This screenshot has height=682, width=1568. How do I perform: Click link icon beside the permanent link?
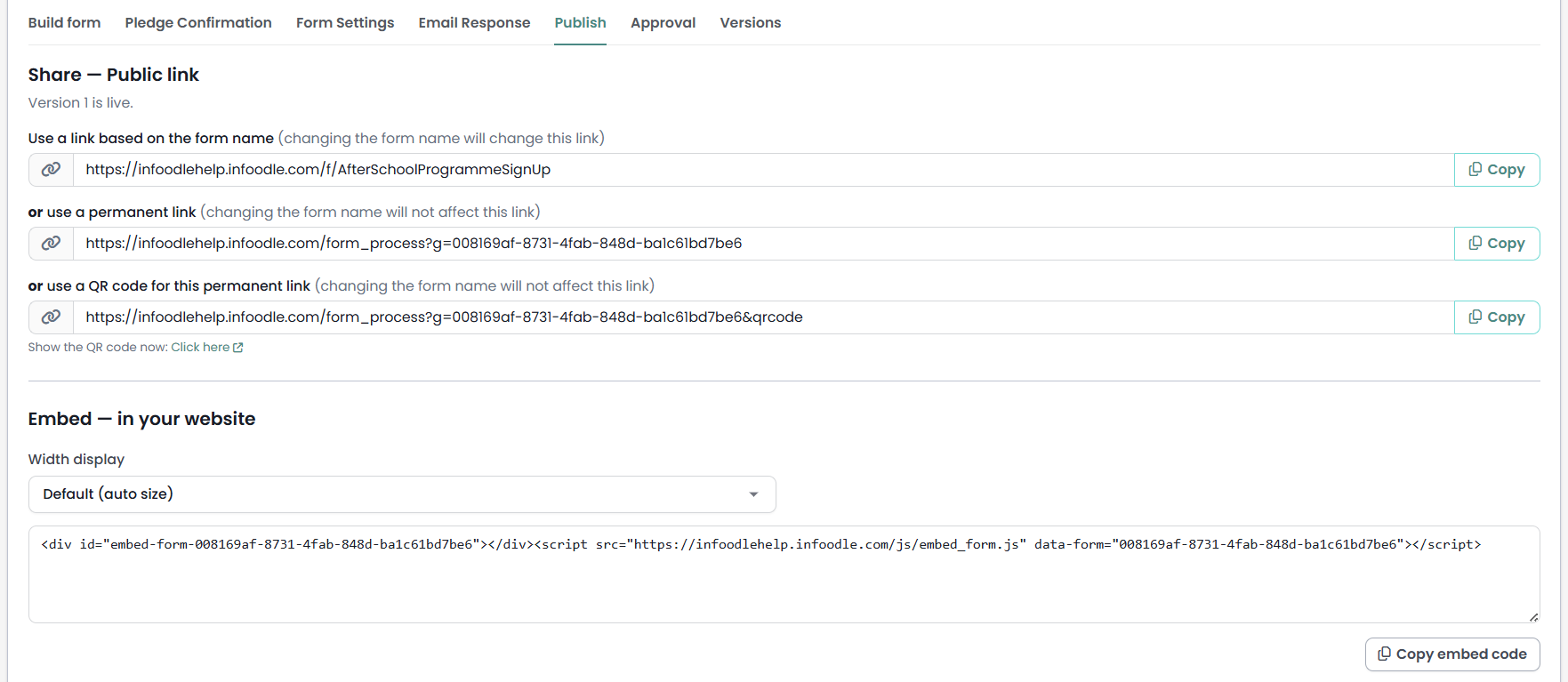point(52,244)
